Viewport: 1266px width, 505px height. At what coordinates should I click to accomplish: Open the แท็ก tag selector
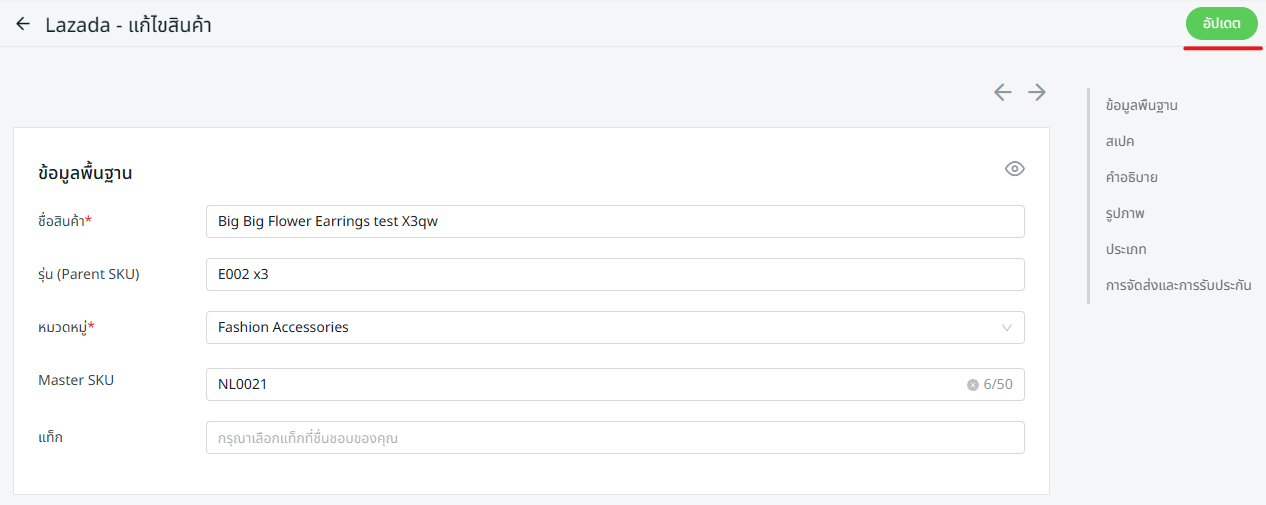[x=614, y=438]
